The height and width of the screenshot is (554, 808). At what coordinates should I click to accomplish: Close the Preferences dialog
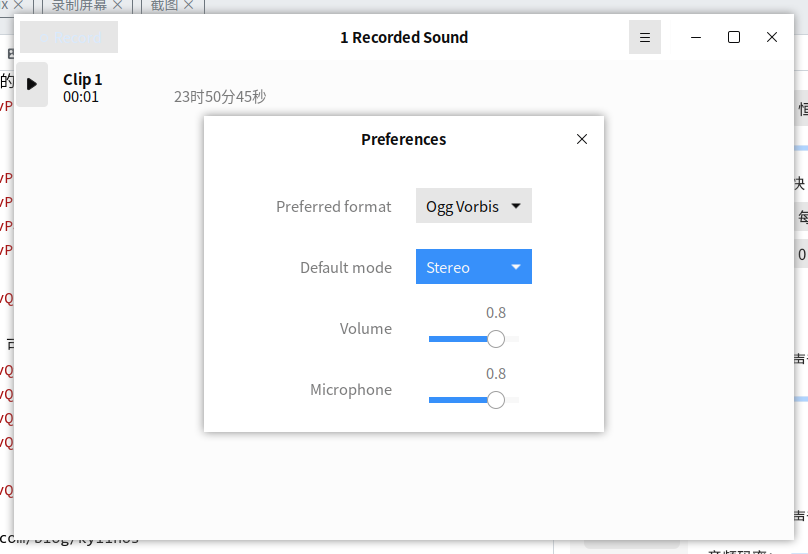point(582,139)
